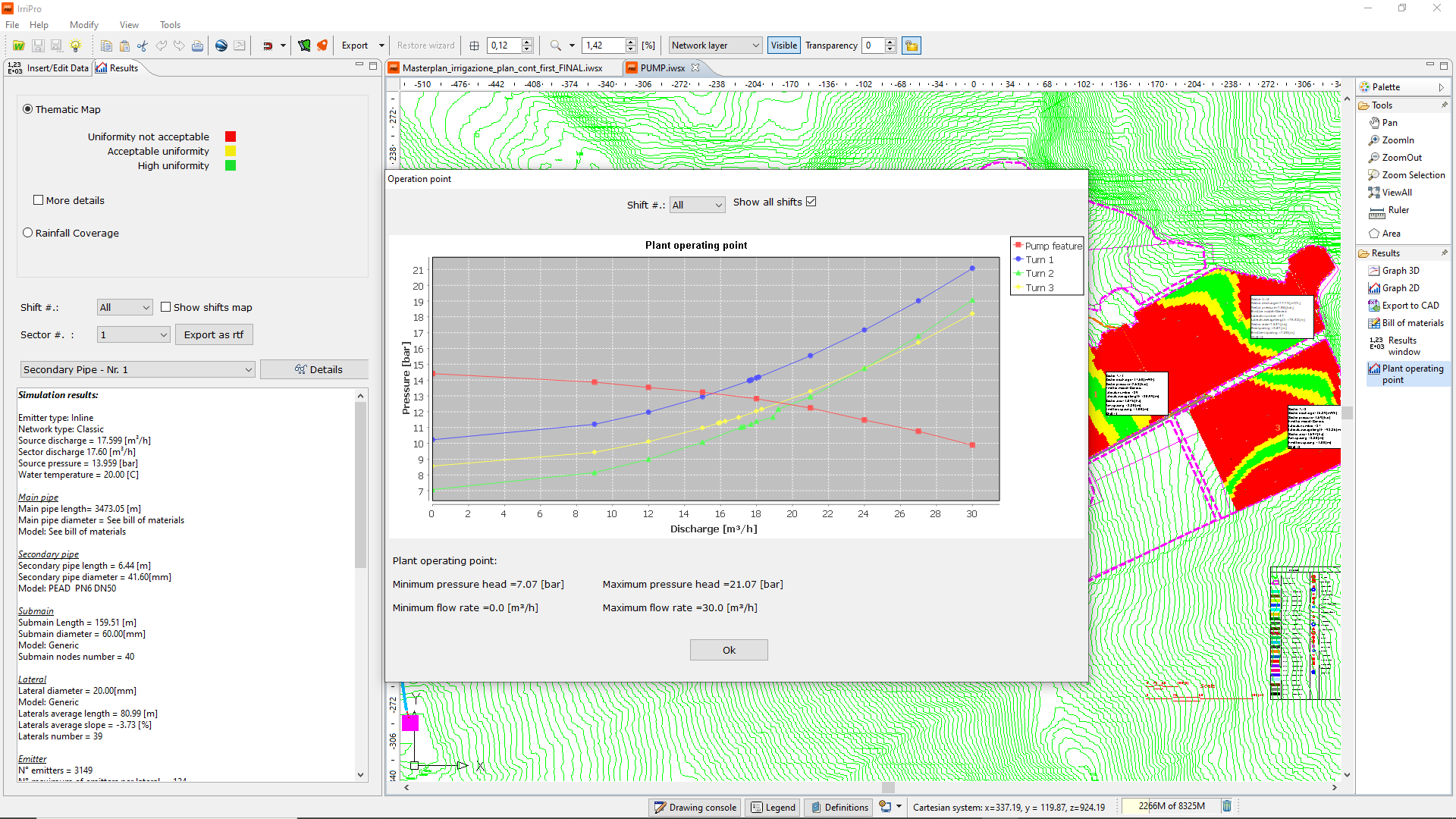Click the Ok button in dialog
This screenshot has width=1456, height=819.
[728, 650]
